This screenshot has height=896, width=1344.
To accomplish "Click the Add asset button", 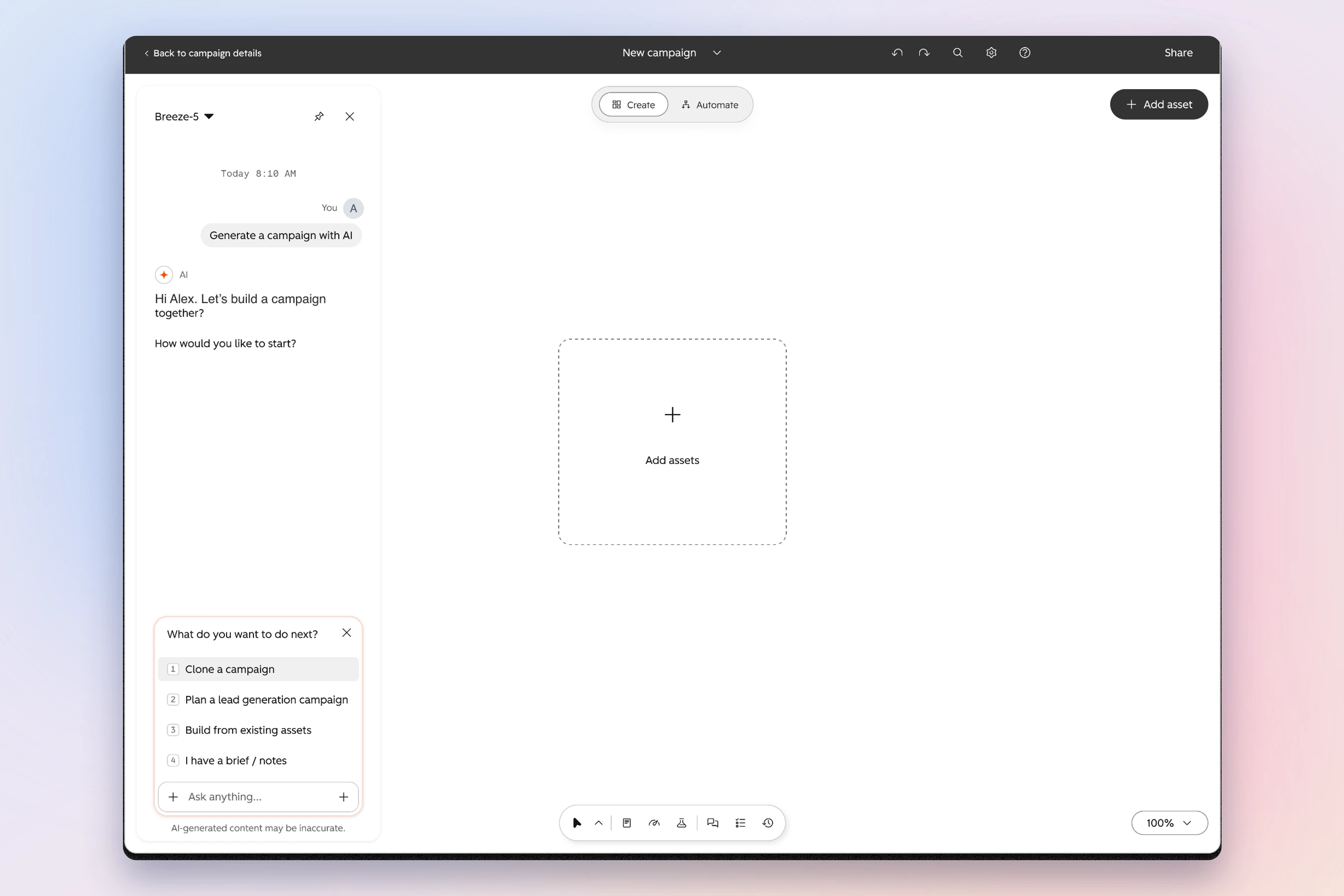I will [x=1159, y=105].
